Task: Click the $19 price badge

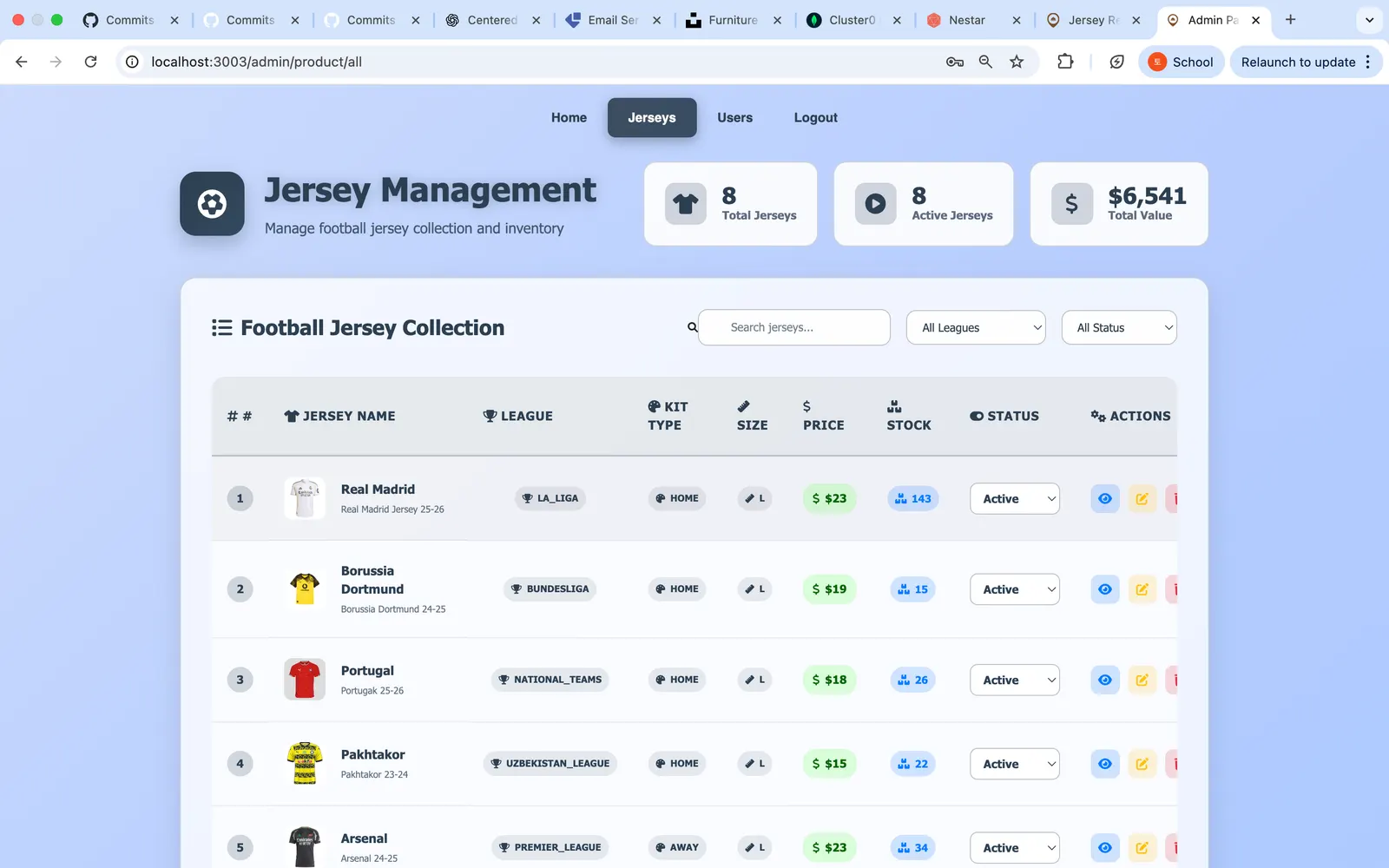Action: [x=829, y=589]
